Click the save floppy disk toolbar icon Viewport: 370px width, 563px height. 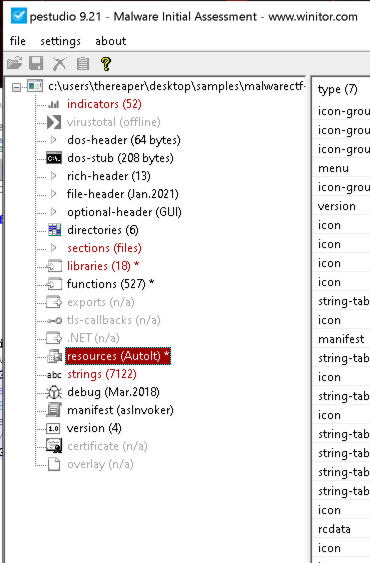(x=36, y=64)
